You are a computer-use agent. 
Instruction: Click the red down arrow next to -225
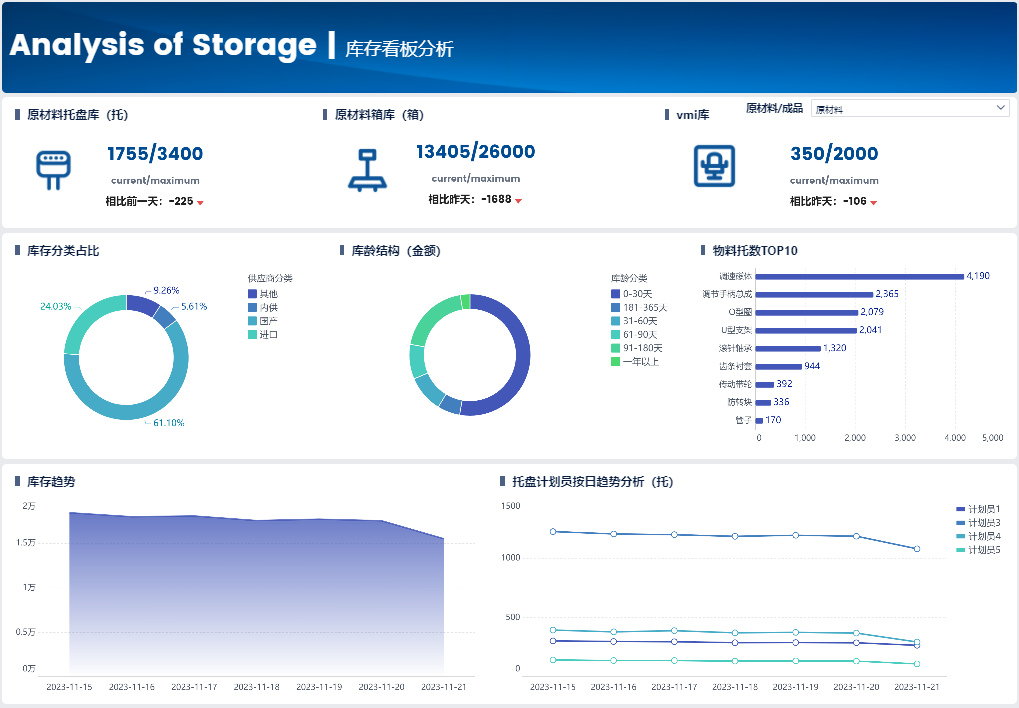pos(200,203)
